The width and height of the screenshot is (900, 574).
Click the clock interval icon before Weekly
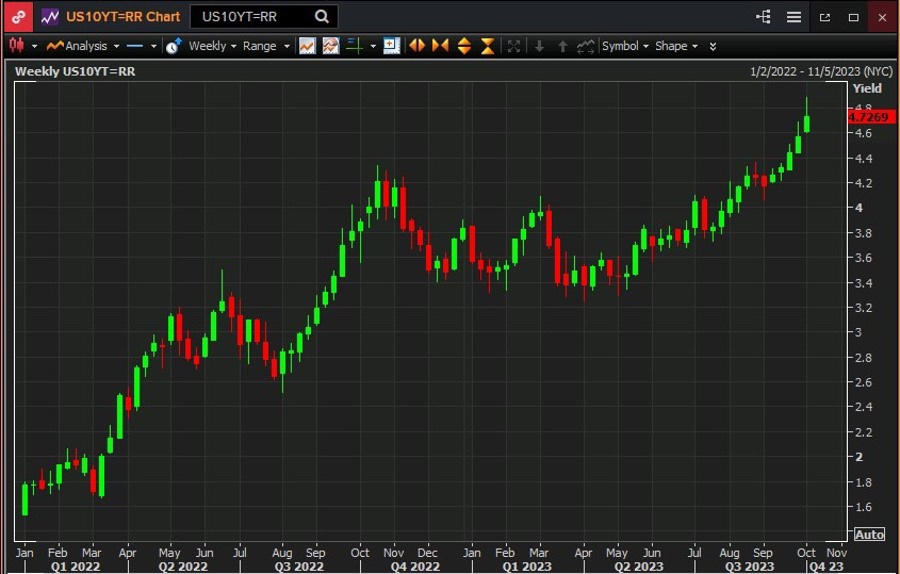click(174, 46)
